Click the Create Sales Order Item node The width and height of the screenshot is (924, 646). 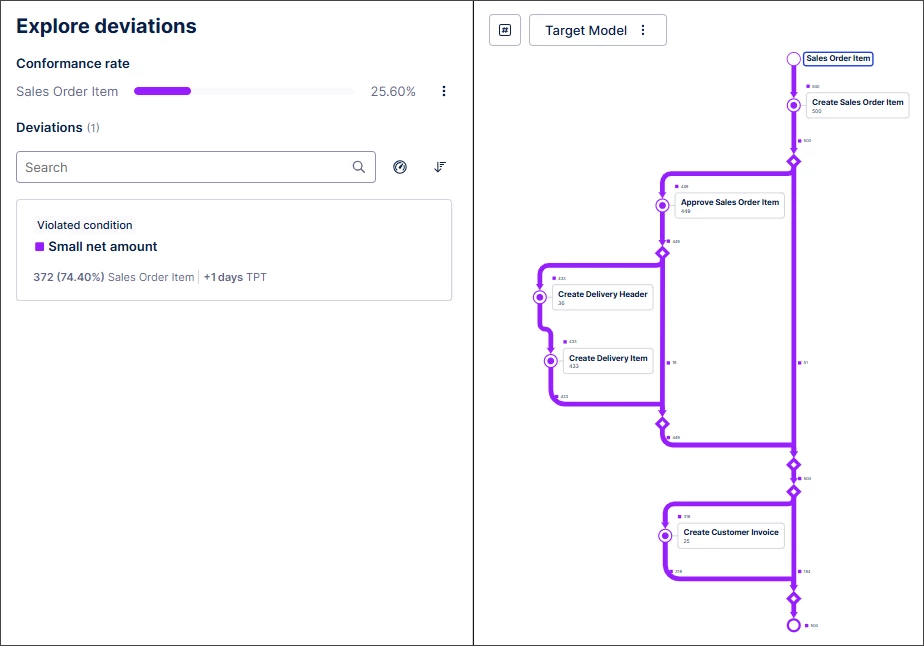[x=857, y=105]
